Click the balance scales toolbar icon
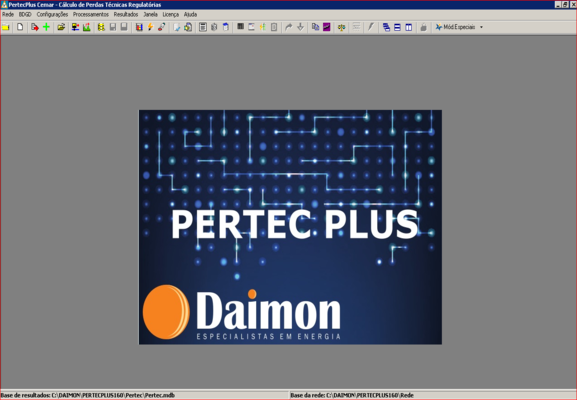 (x=341, y=27)
